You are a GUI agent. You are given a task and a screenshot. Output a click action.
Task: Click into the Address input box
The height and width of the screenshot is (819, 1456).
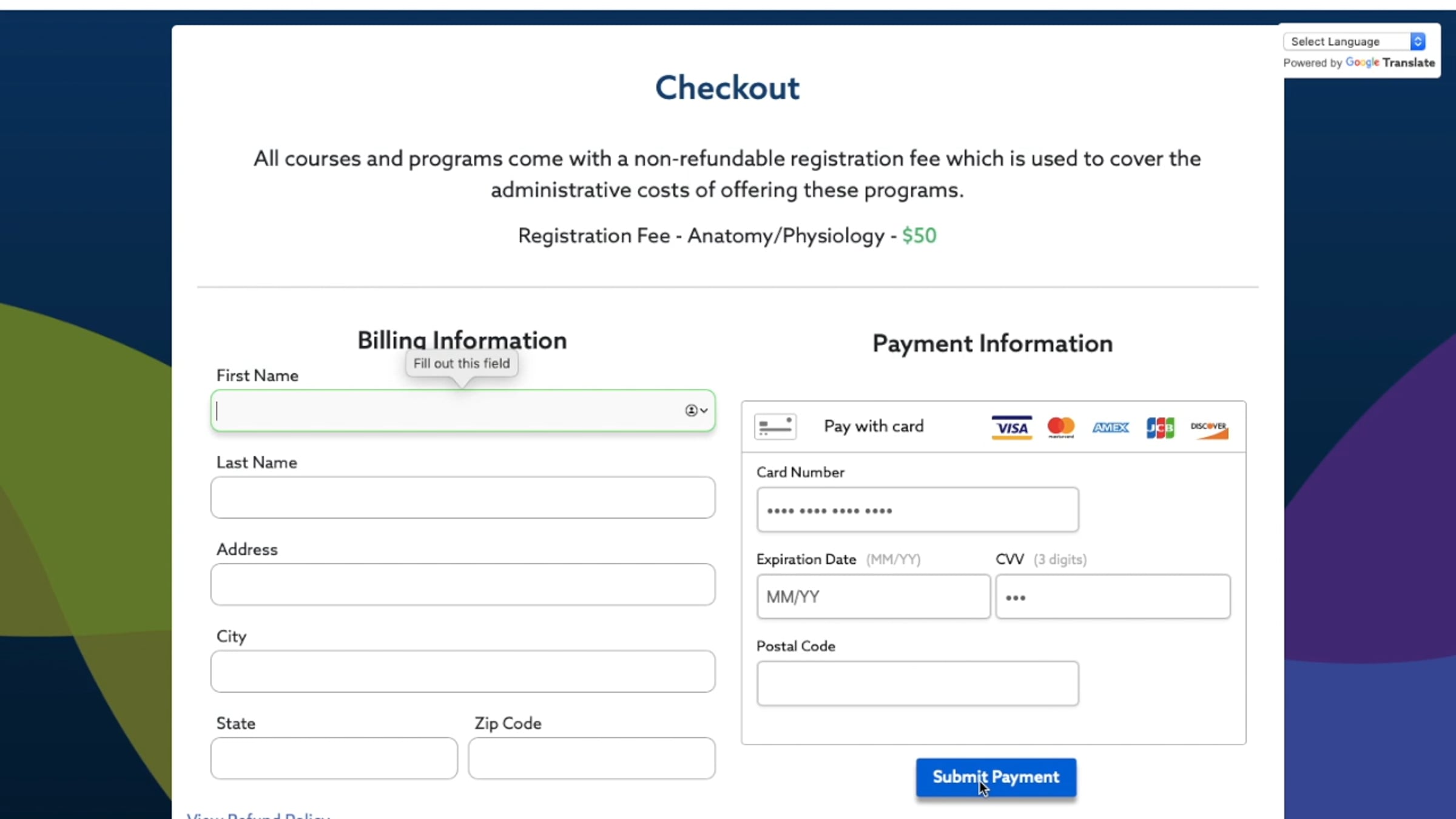click(463, 584)
